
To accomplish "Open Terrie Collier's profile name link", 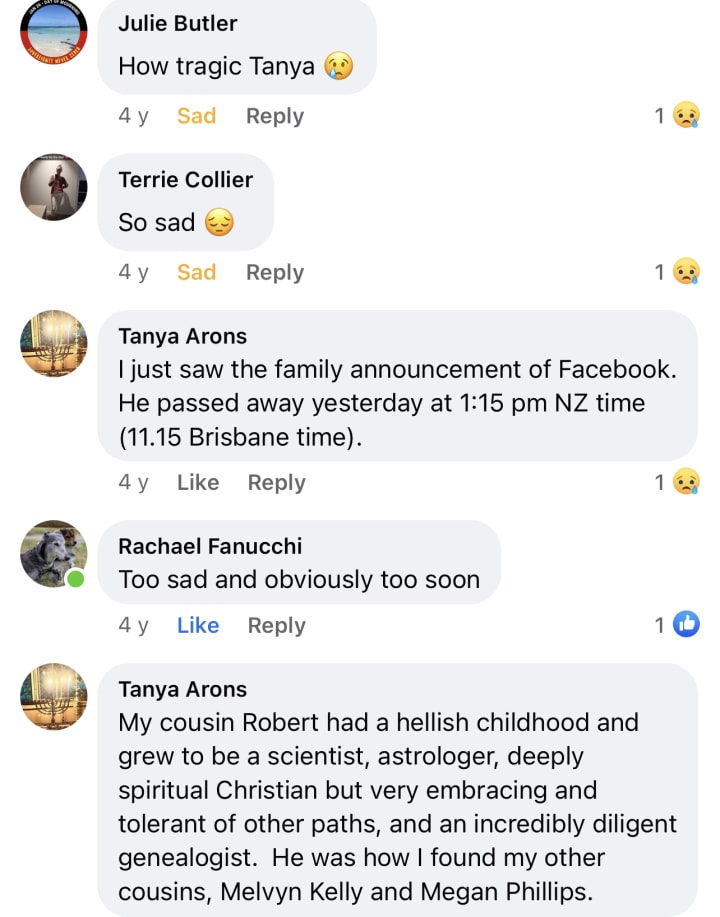I will coord(185,180).
